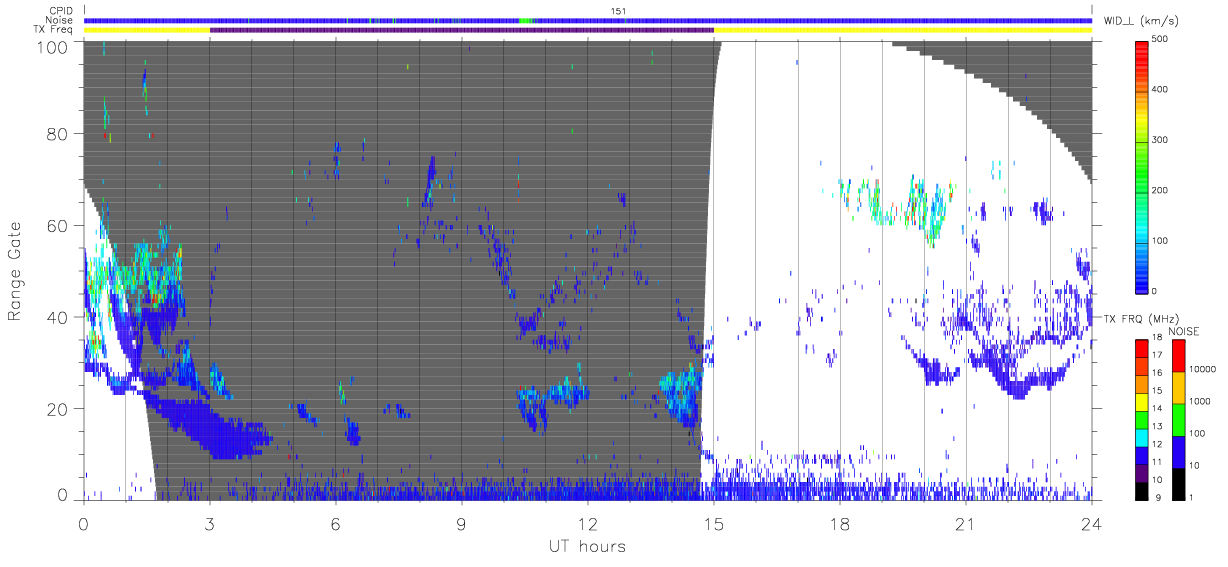Image resolution: width=1228 pixels, height=567 pixels.
Task: Click the Range Gate axis title
Action: pos(16,272)
